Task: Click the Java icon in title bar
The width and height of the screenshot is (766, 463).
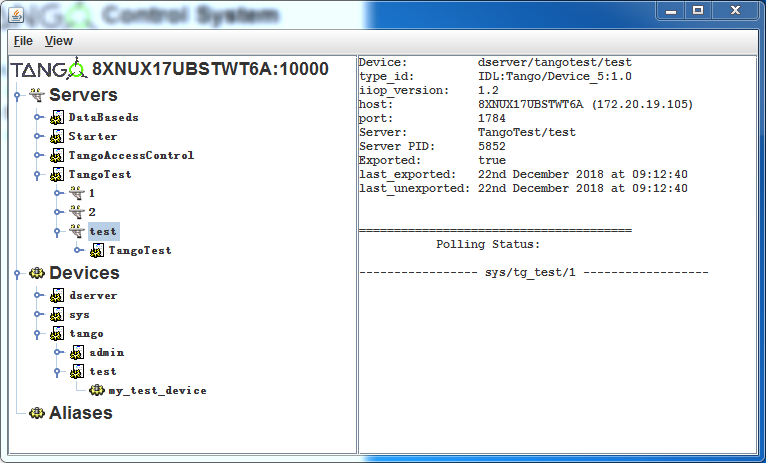Action: 16,14
